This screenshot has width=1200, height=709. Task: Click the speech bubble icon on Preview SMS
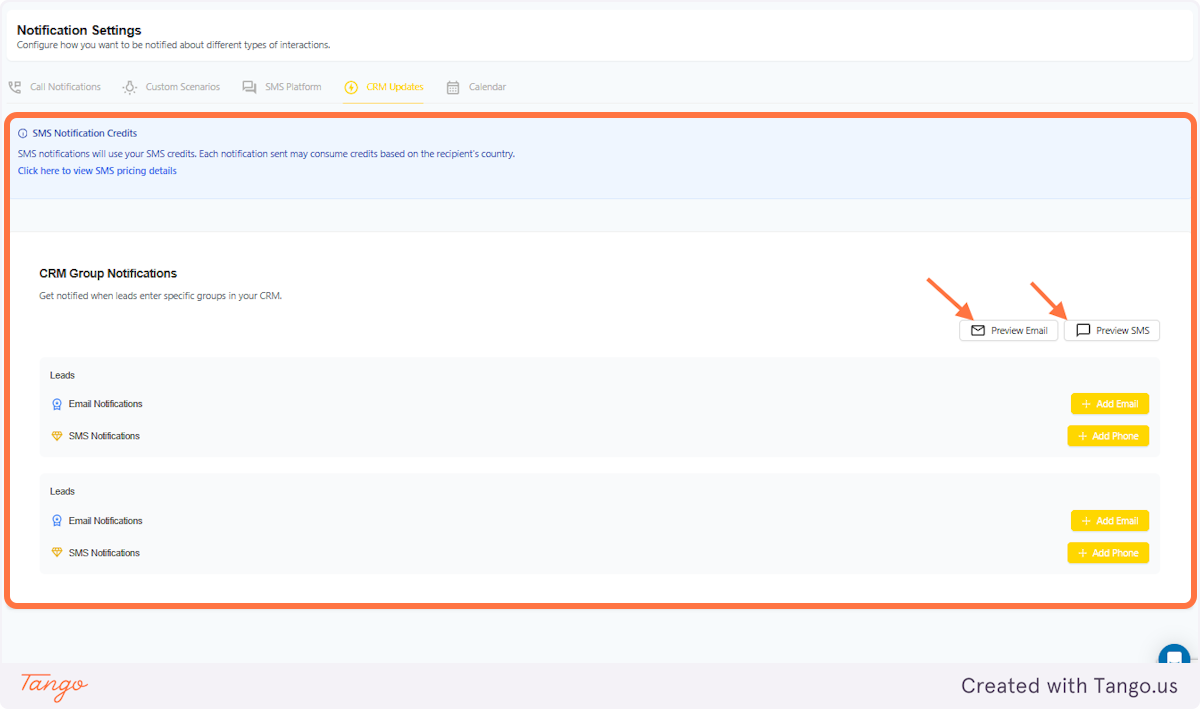tap(1081, 330)
